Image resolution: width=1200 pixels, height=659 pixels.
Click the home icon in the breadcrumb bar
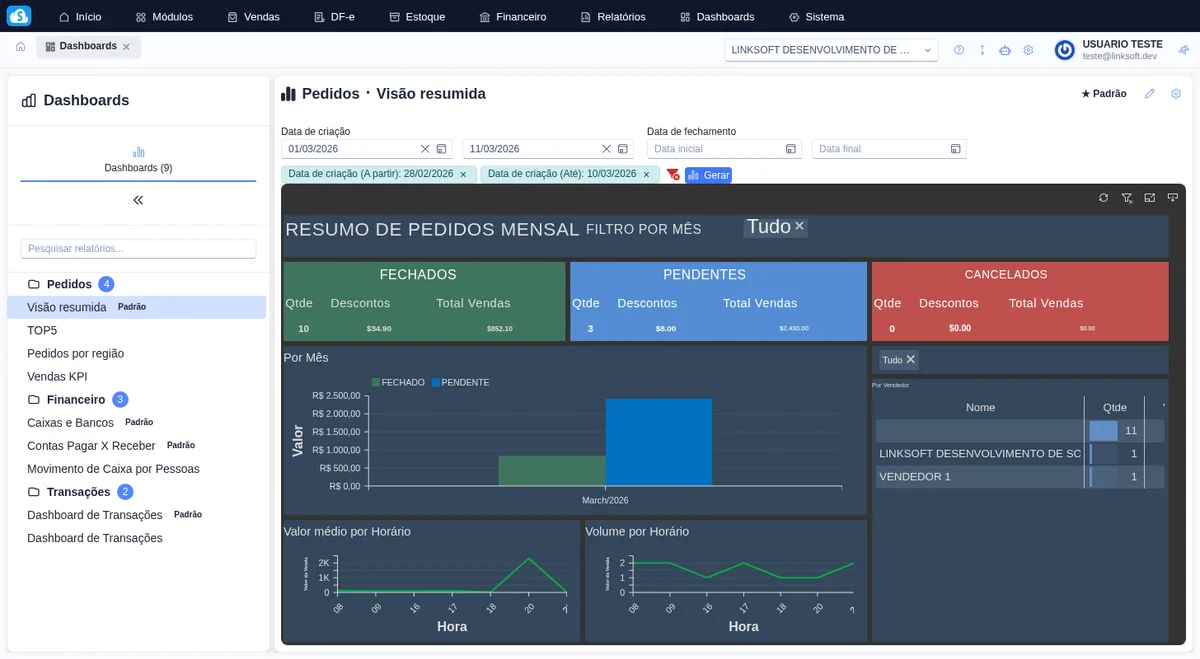click(19, 46)
